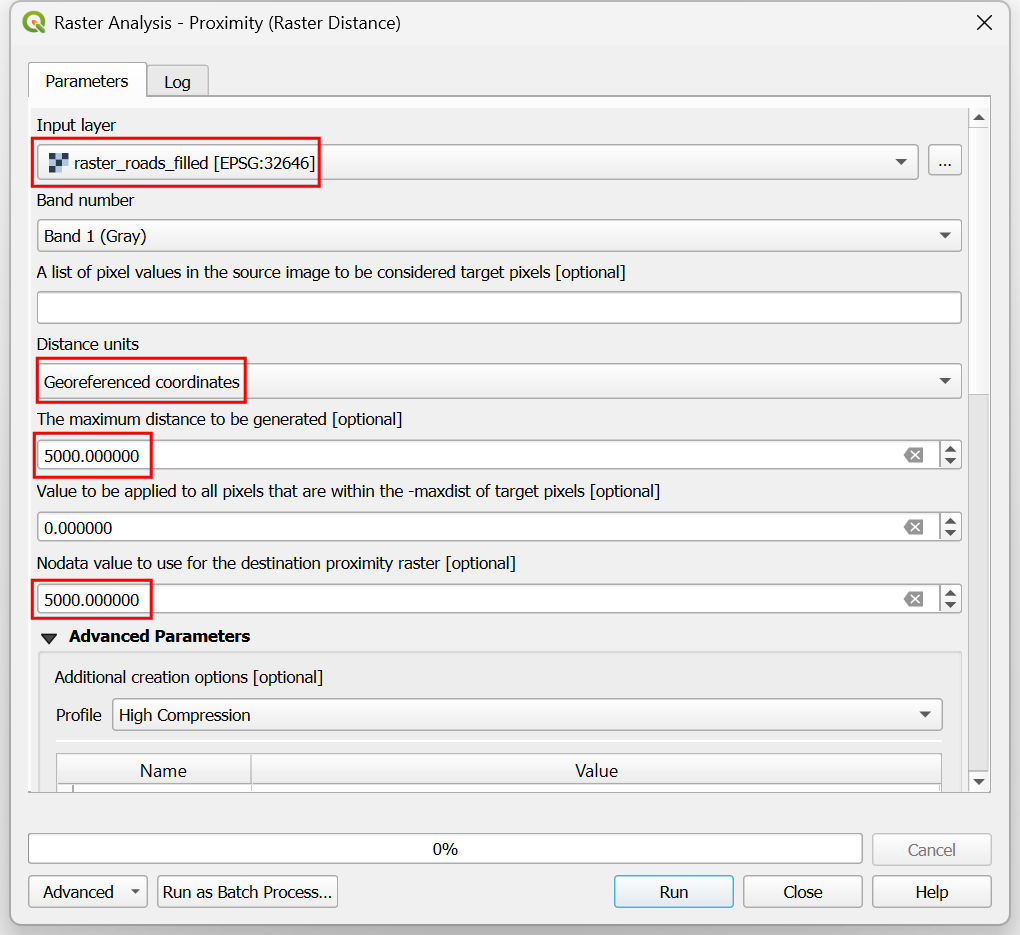Open the Profile High Compression dropdown
1020x935 pixels.
pos(526,715)
